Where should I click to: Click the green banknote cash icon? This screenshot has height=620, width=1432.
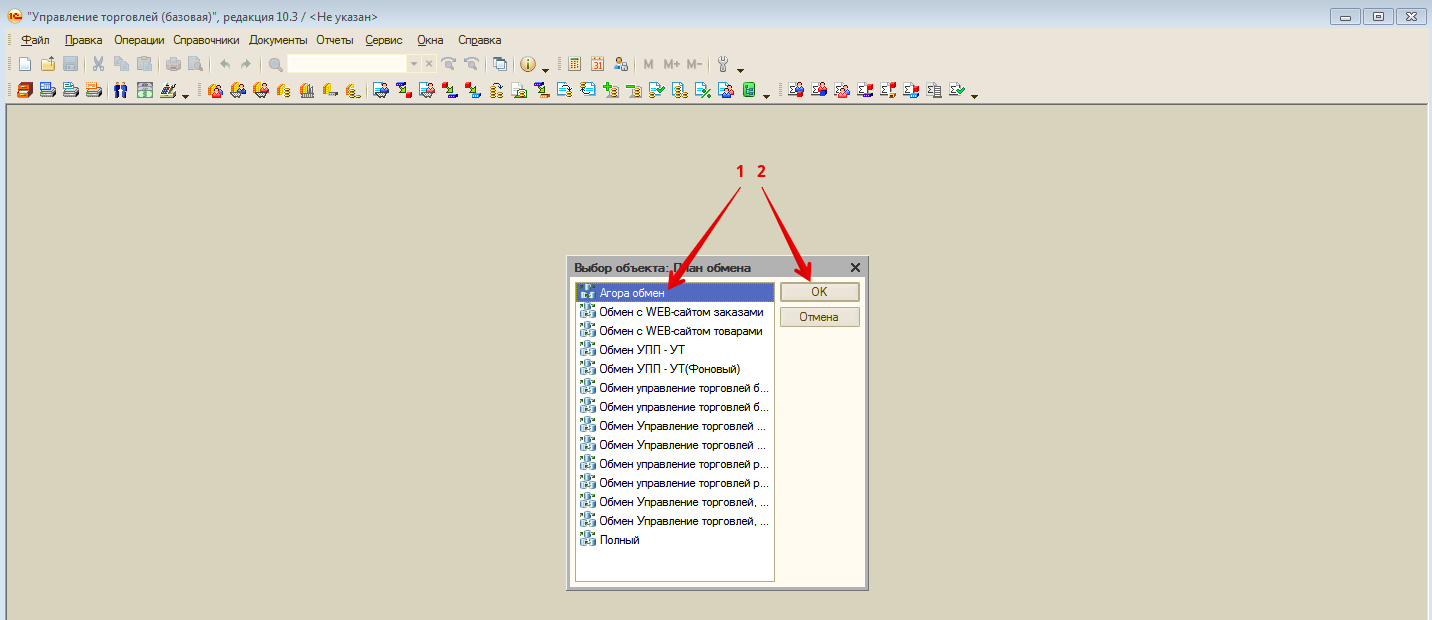pyautogui.click(x=145, y=91)
